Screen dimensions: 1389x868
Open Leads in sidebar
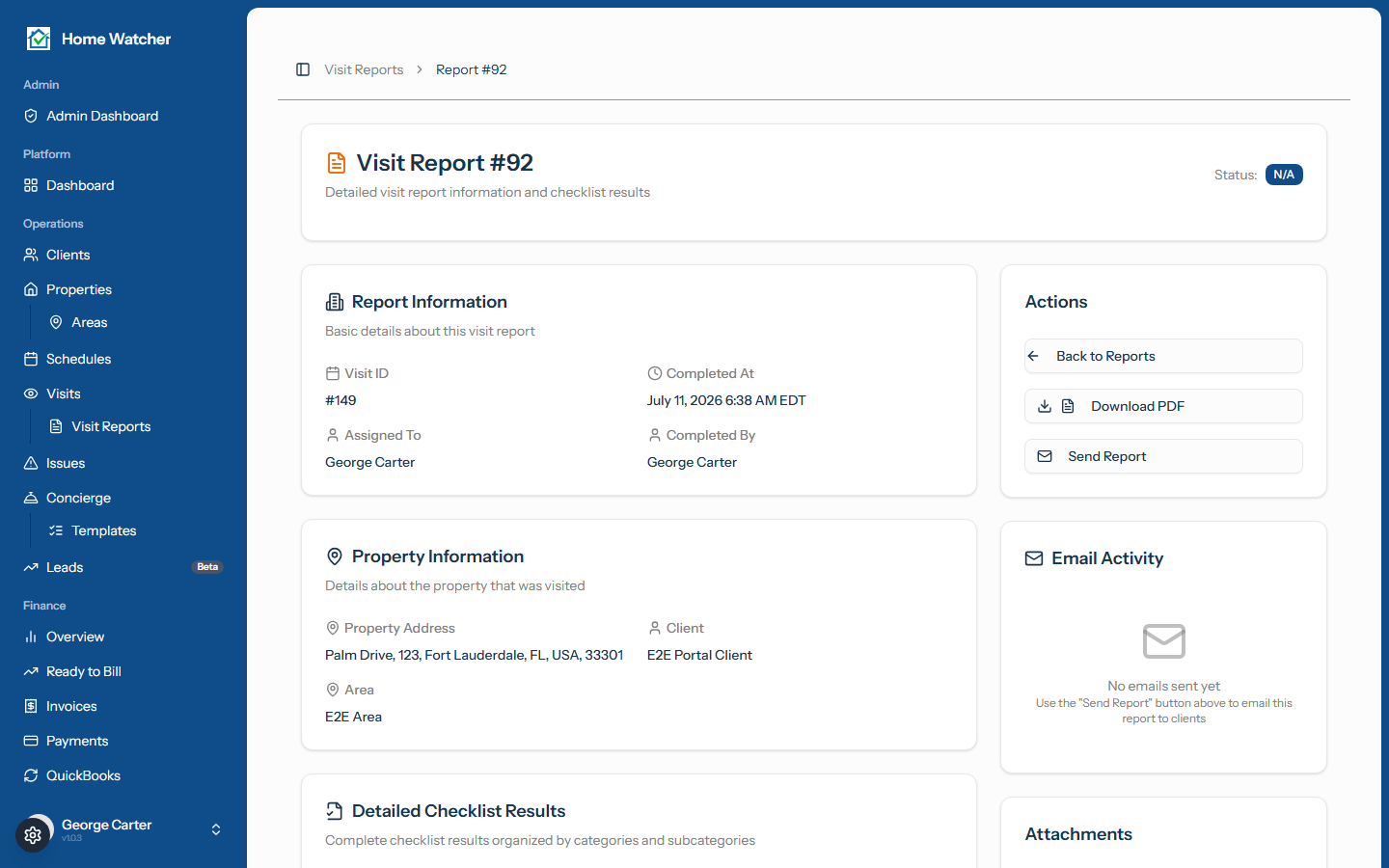(x=123, y=567)
